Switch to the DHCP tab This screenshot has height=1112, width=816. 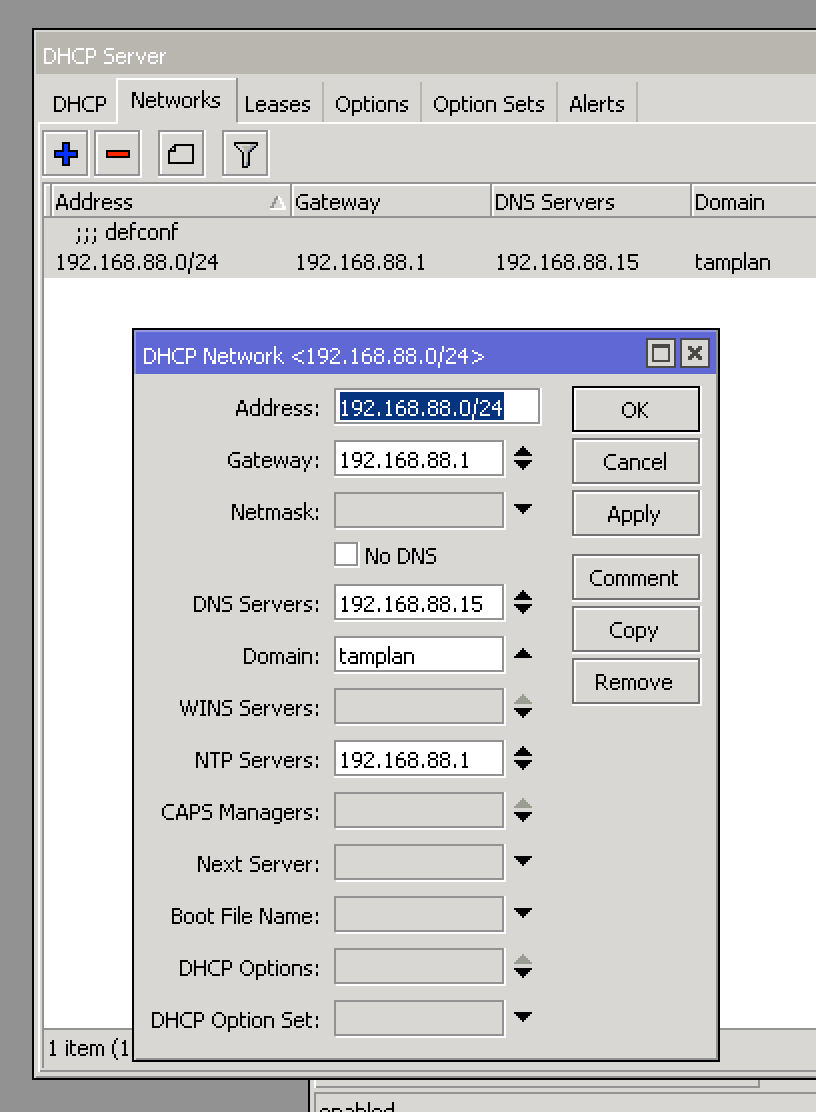click(x=79, y=104)
